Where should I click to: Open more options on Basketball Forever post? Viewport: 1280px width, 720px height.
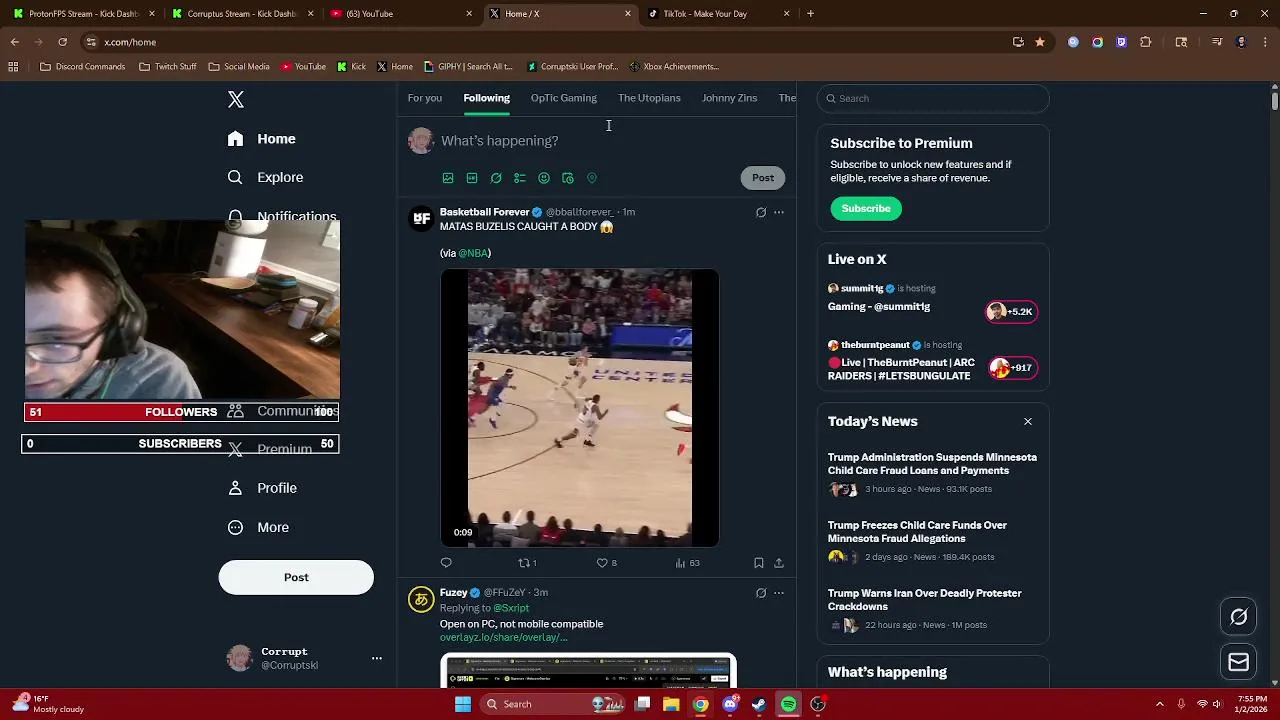(779, 212)
